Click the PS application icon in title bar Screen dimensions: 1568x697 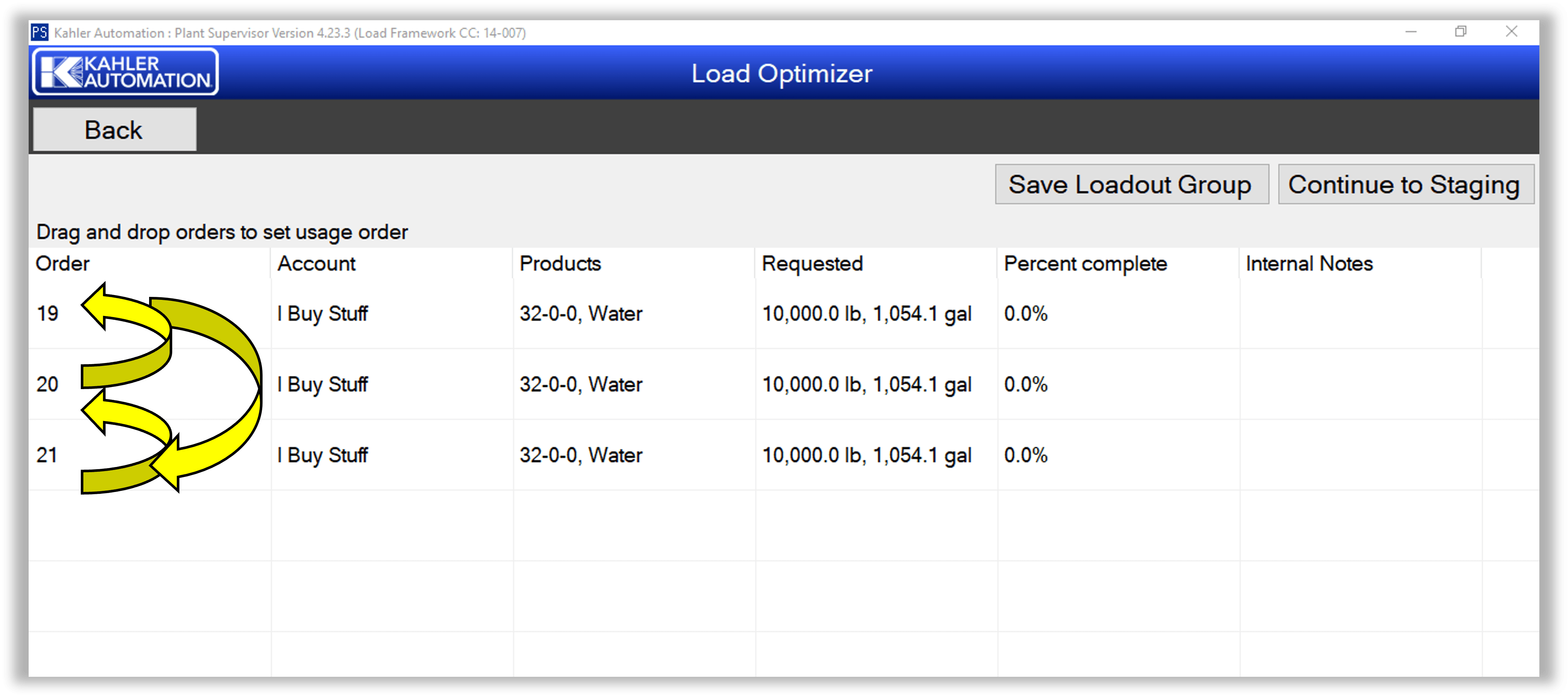(x=40, y=33)
